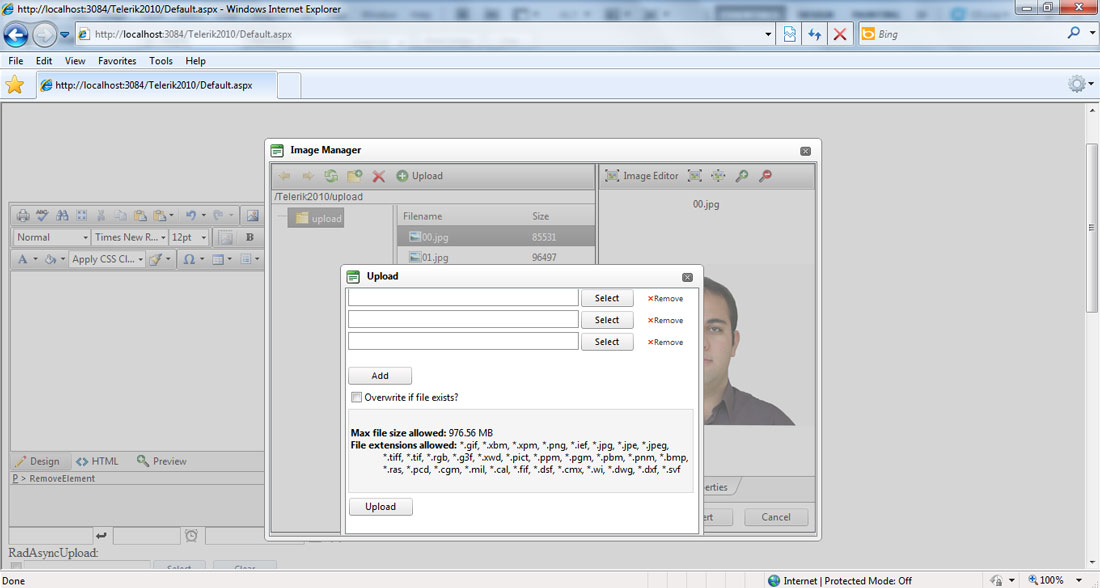This screenshot has width=1100, height=588.
Task: Click the first file path input field
Action: click(463, 298)
